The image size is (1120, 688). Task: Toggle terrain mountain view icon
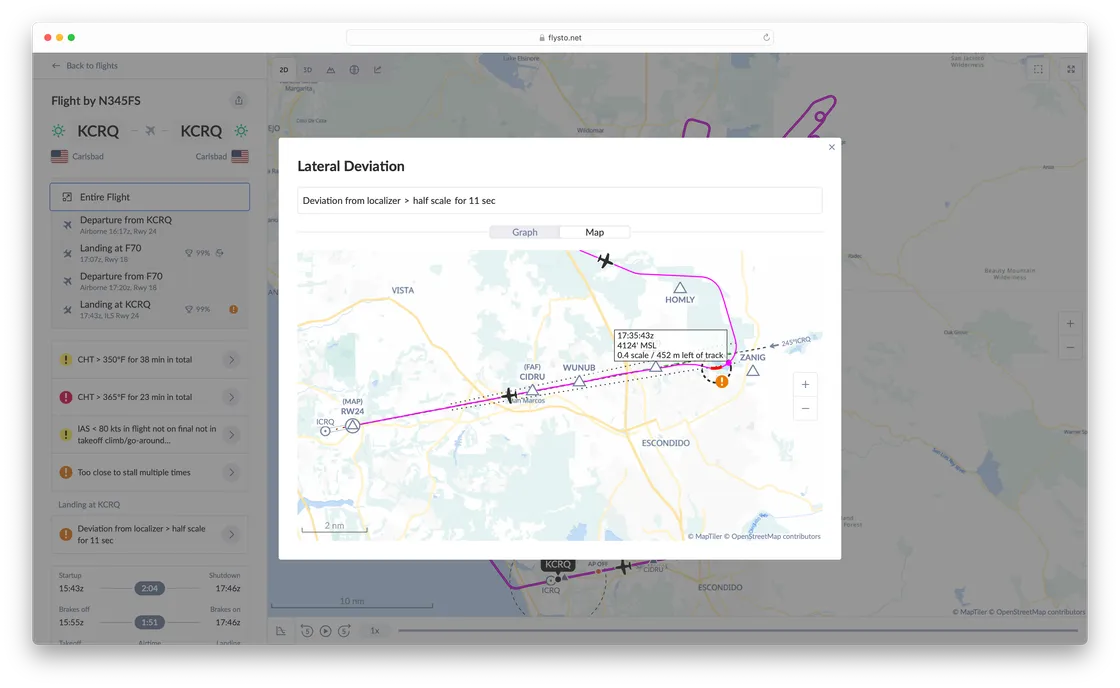(x=331, y=70)
